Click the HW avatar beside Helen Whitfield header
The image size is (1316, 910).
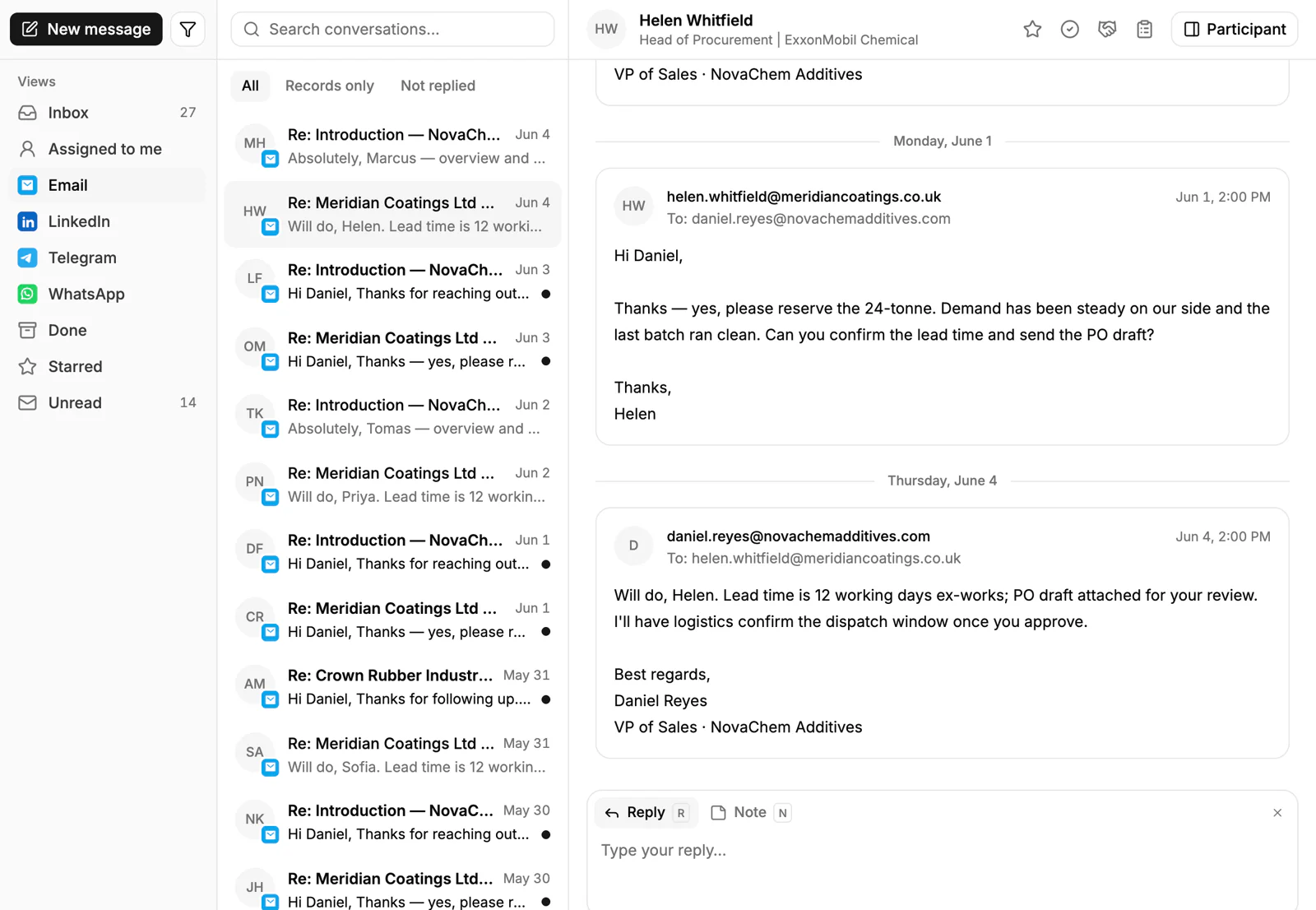point(606,30)
